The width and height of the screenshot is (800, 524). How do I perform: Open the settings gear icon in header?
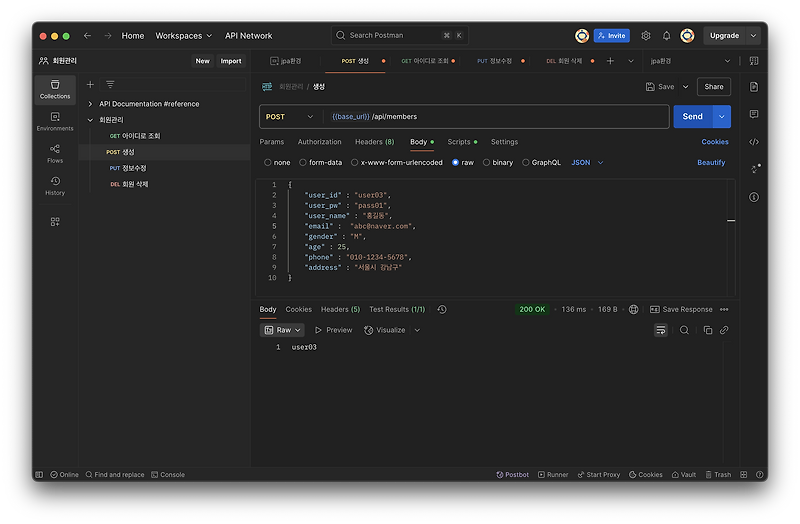click(x=646, y=35)
